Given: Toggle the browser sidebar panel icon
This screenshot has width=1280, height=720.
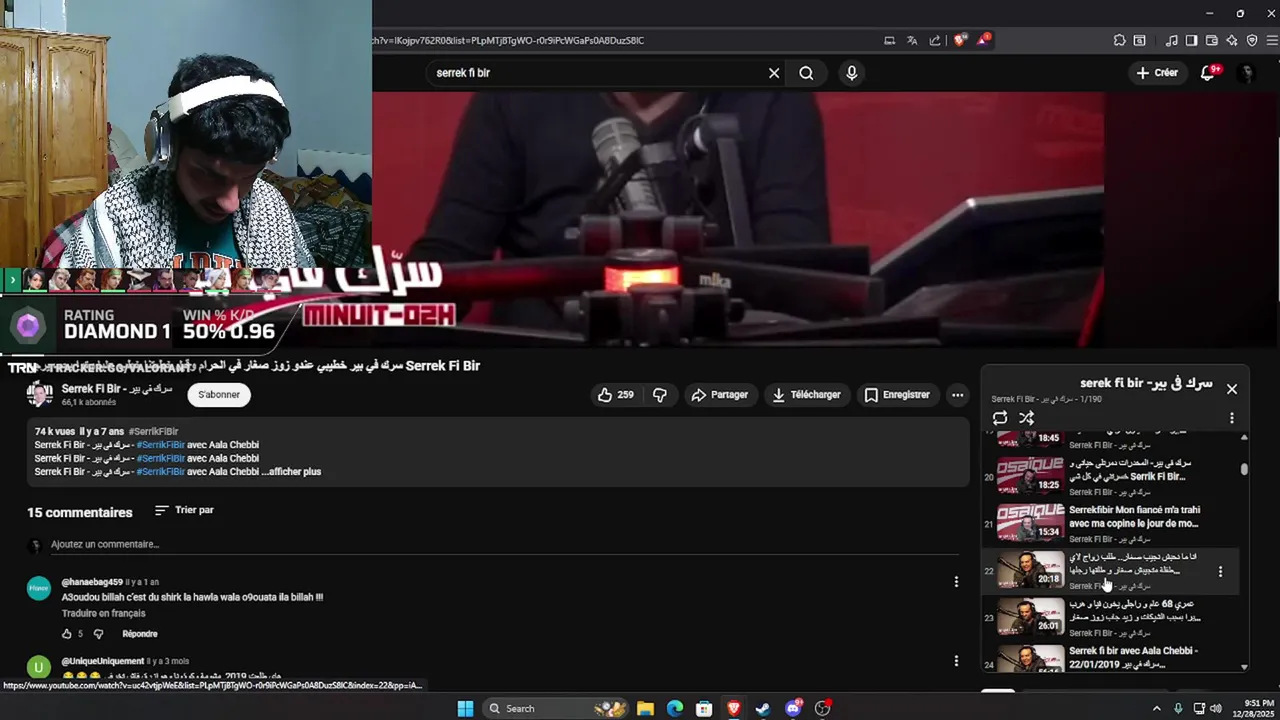Looking at the screenshot, I should 1191,41.
